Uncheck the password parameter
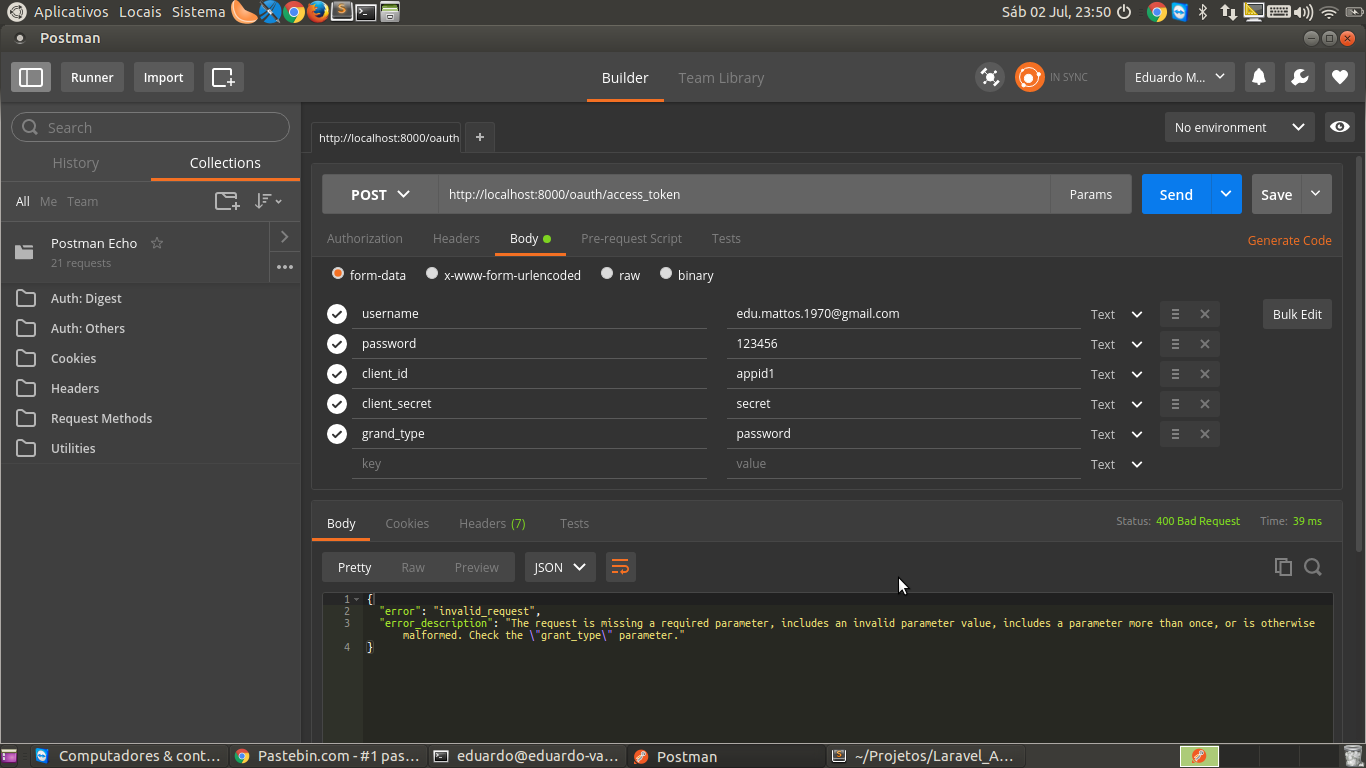The height and width of the screenshot is (768, 1366). tap(337, 344)
